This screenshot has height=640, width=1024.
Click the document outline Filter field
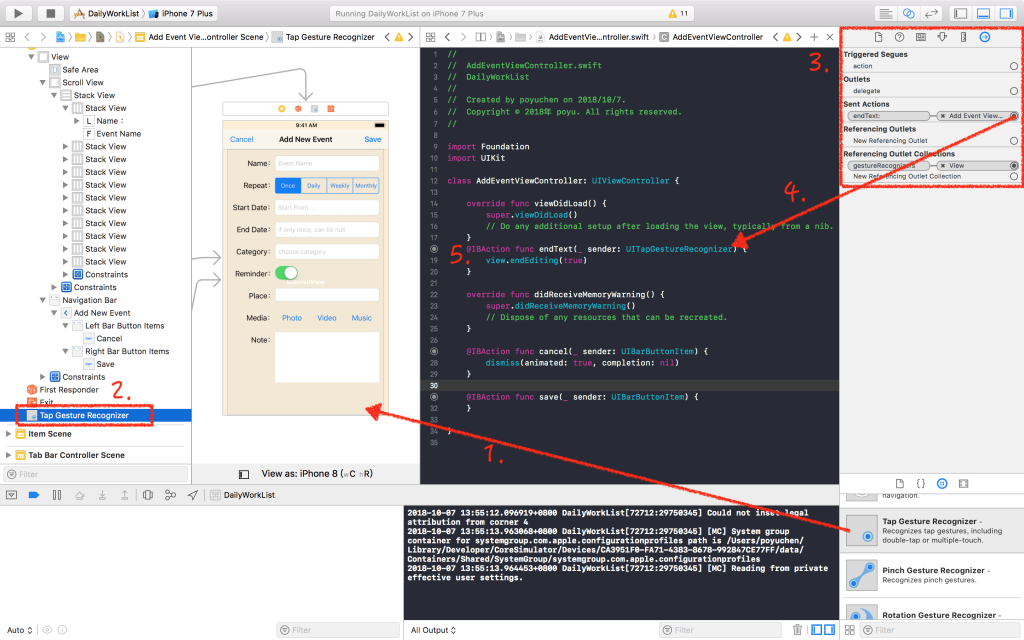(96, 473)
